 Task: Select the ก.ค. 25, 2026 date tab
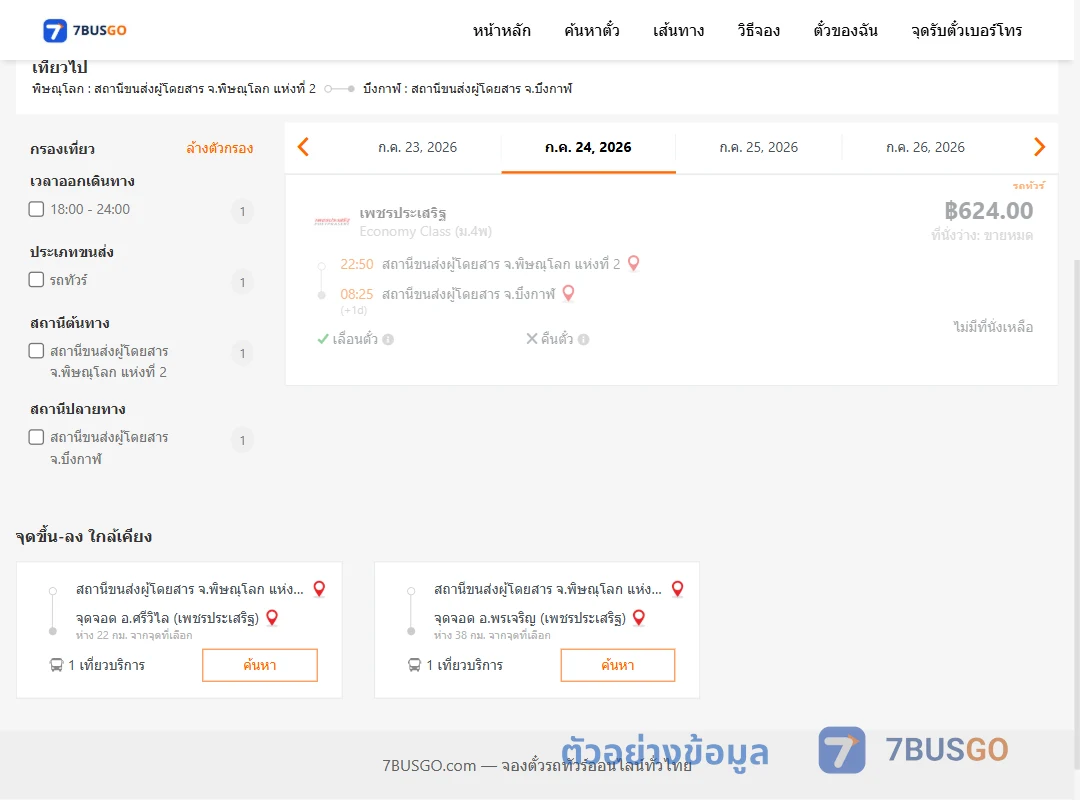pyautogui.click(x=758, y=147)
